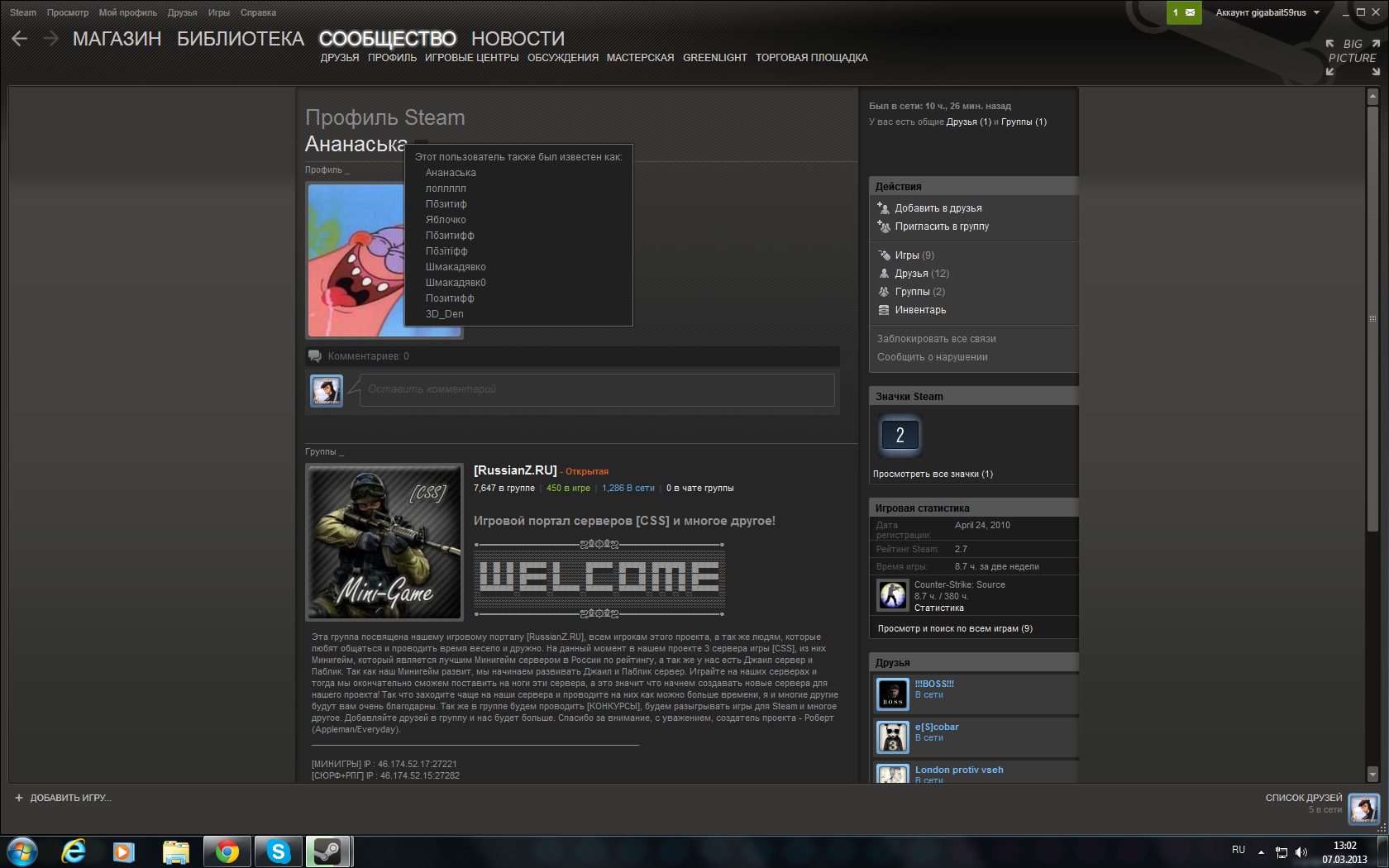Click the network tray icon
The image size is (1389, 868).
coord(1282,852)
